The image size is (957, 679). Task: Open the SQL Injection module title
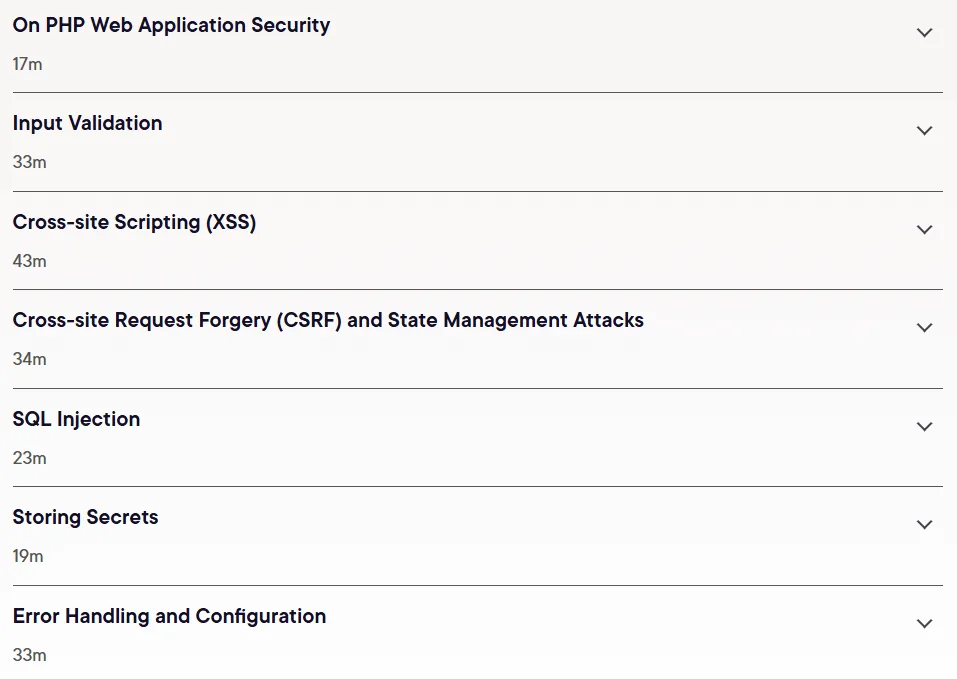coord(76,419)
